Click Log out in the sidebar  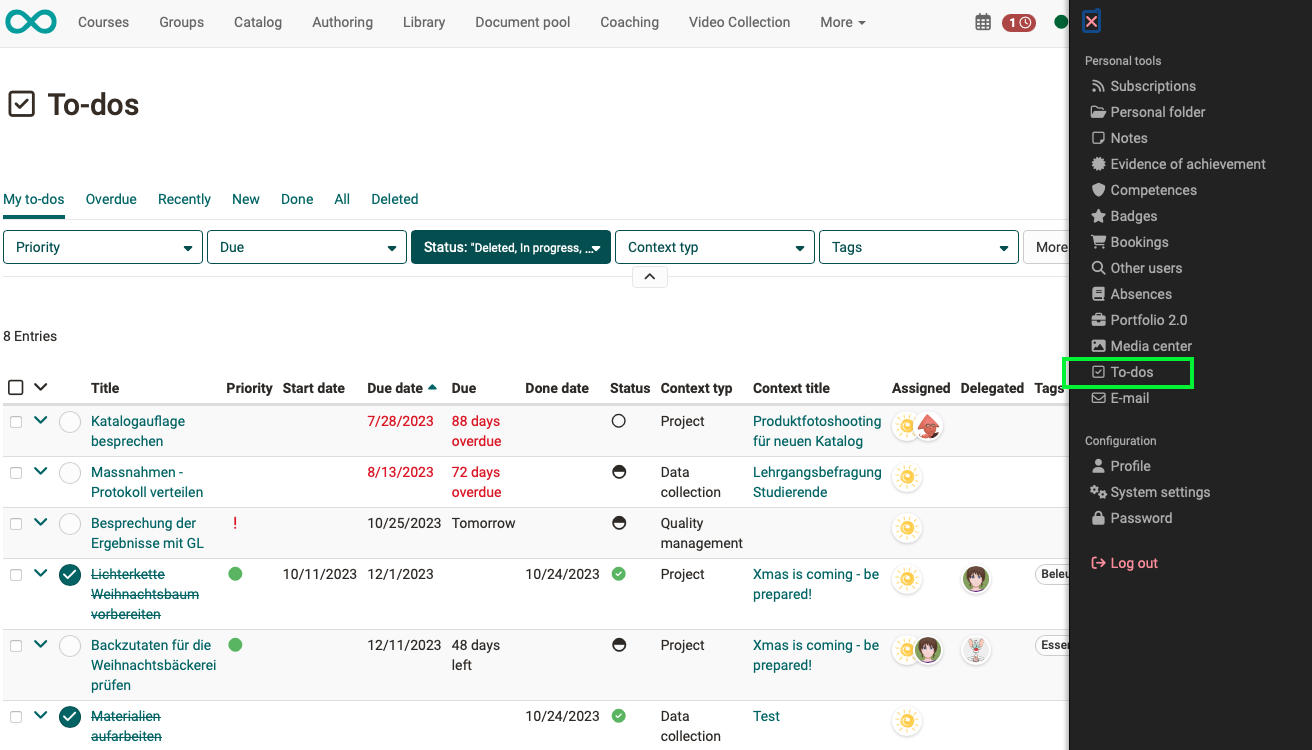point(1133,563)
